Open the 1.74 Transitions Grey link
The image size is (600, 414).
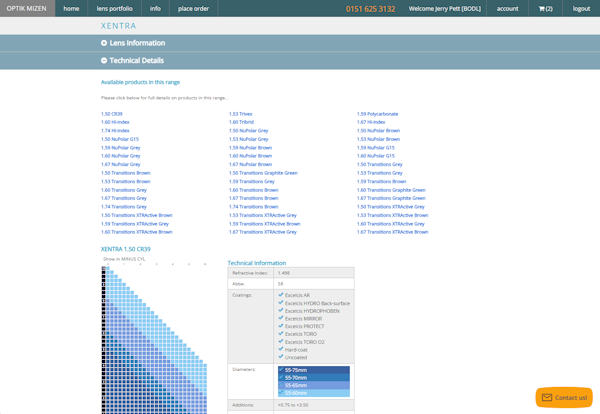(x=124, y=207)
